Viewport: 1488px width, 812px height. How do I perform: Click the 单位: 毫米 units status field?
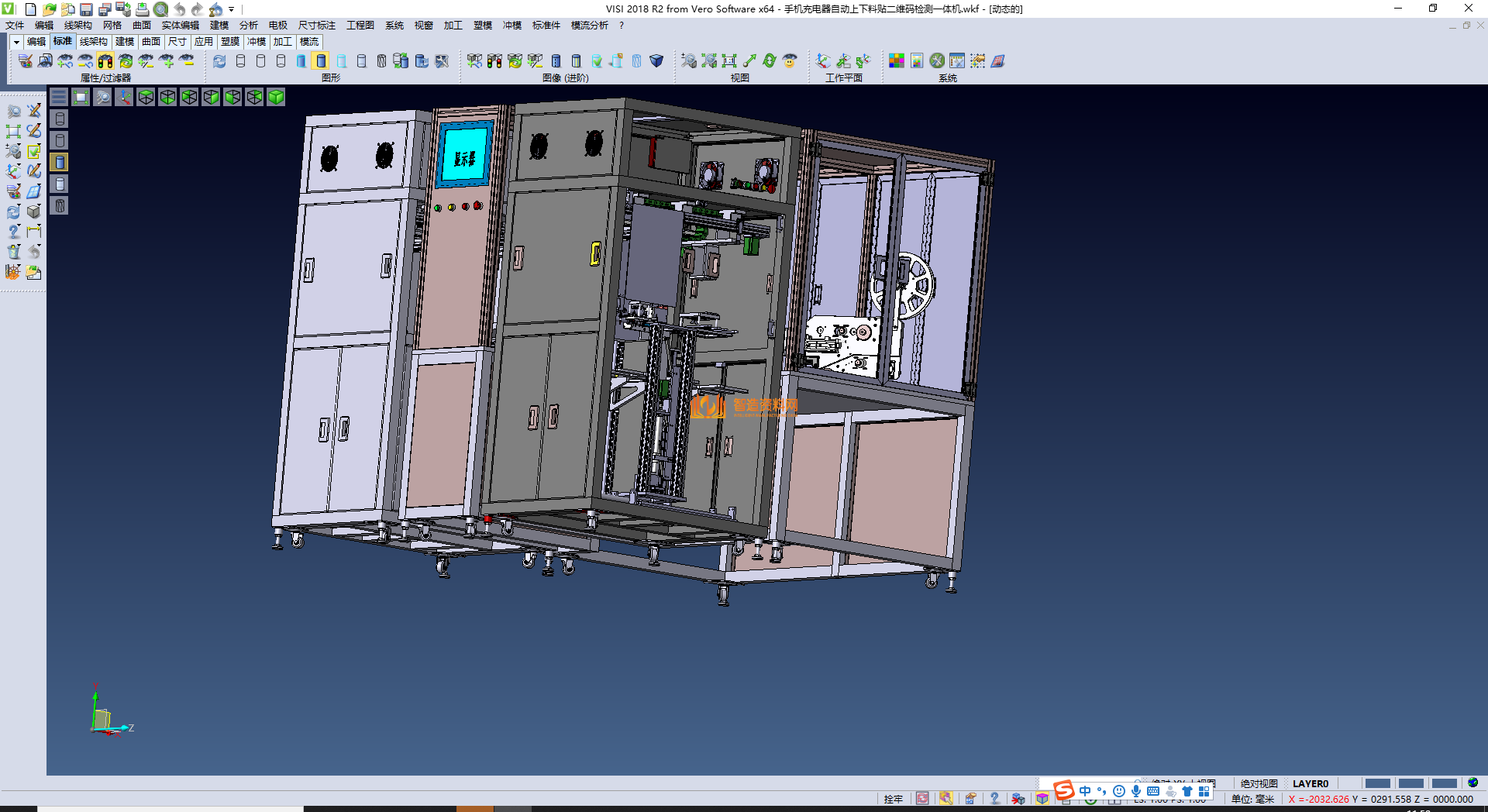click(x=1252, y=799)
